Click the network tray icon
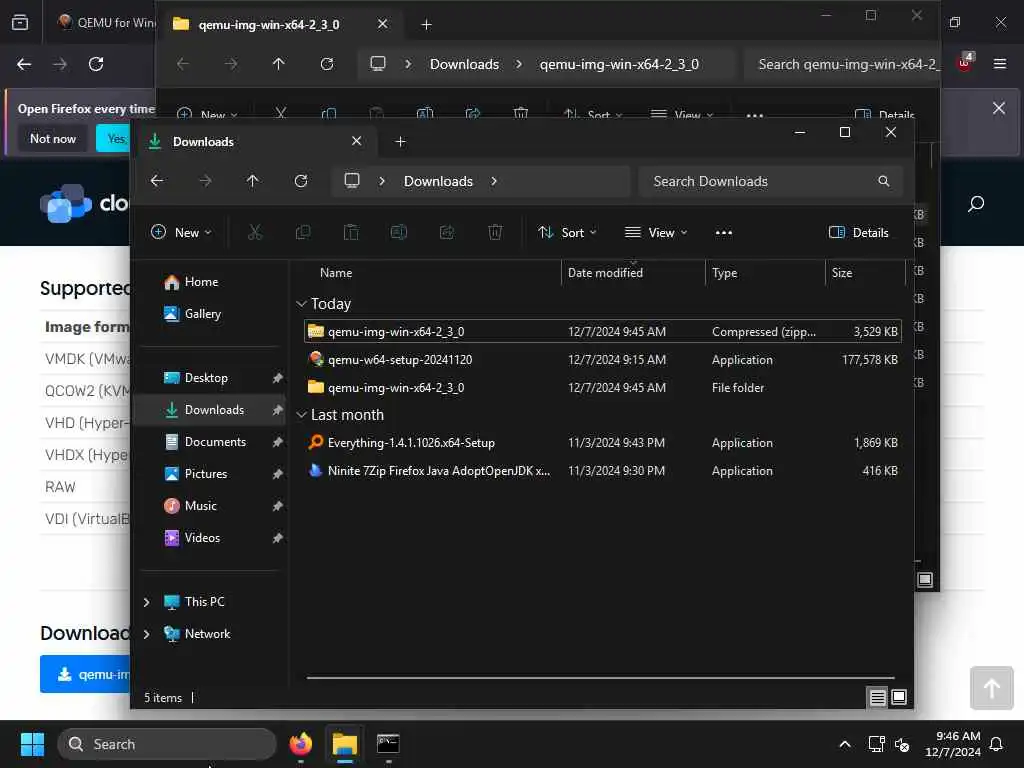The height and width of the screenshot is (768, 1024). tap(876, 744)
